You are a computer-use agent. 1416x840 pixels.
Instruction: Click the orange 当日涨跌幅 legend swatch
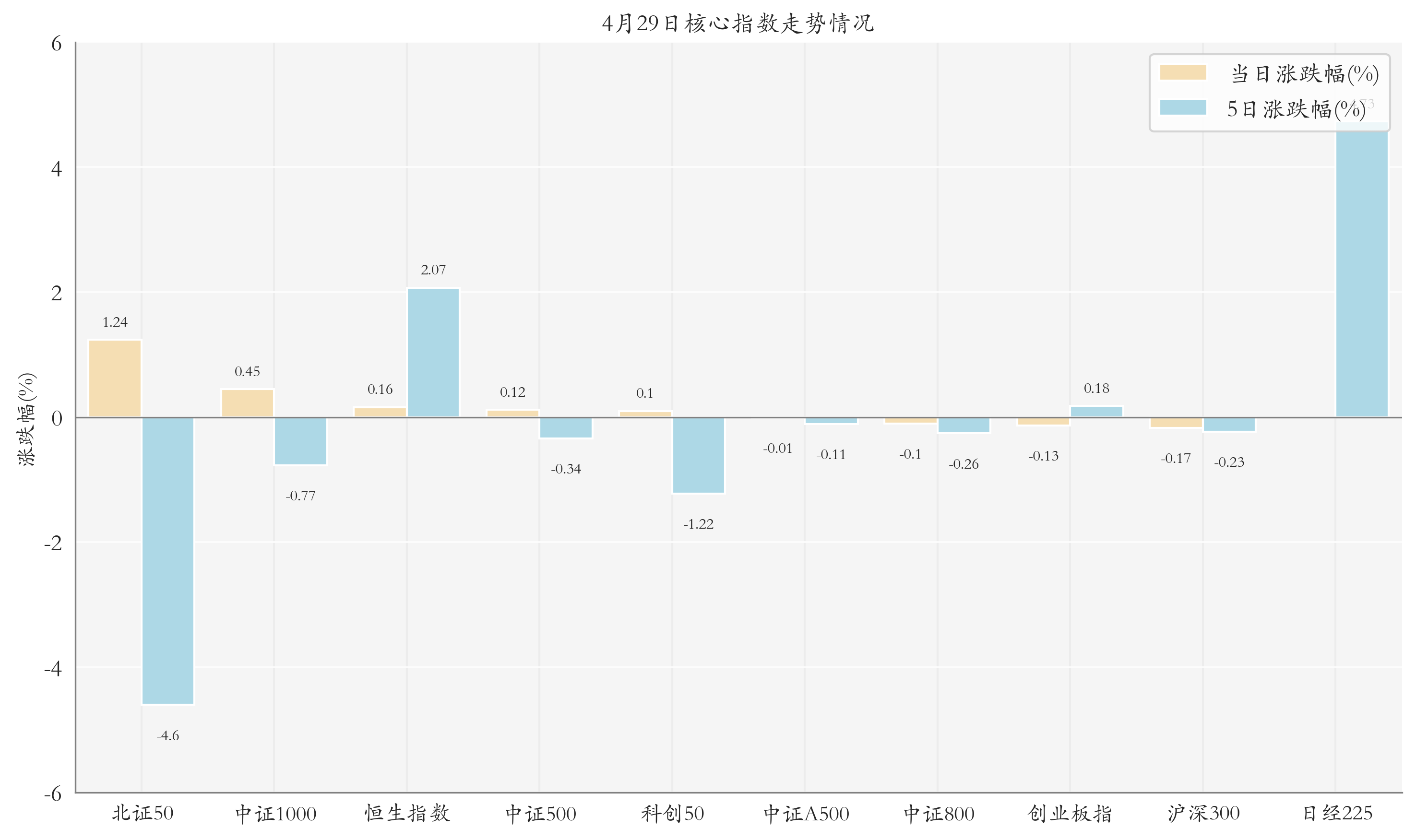click(1182, 72)
